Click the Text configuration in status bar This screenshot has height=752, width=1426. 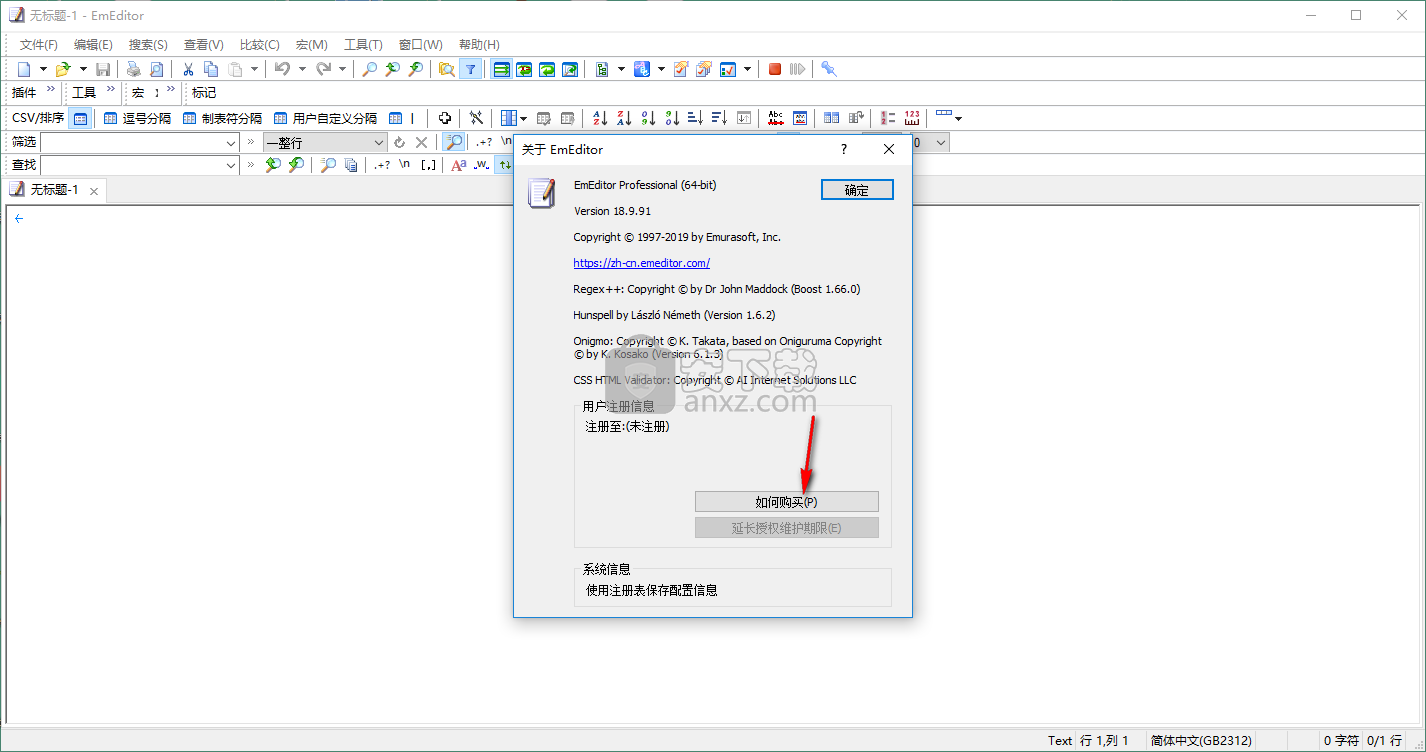pyautogui.click(x=1060, y=741)
